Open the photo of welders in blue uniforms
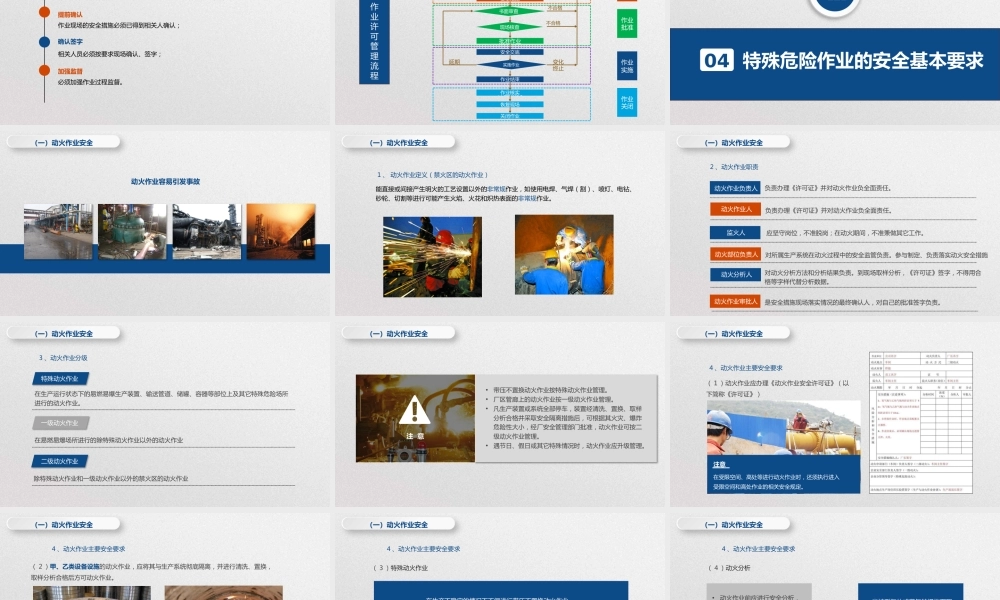The image size is (1000, 600). (564, 254)
